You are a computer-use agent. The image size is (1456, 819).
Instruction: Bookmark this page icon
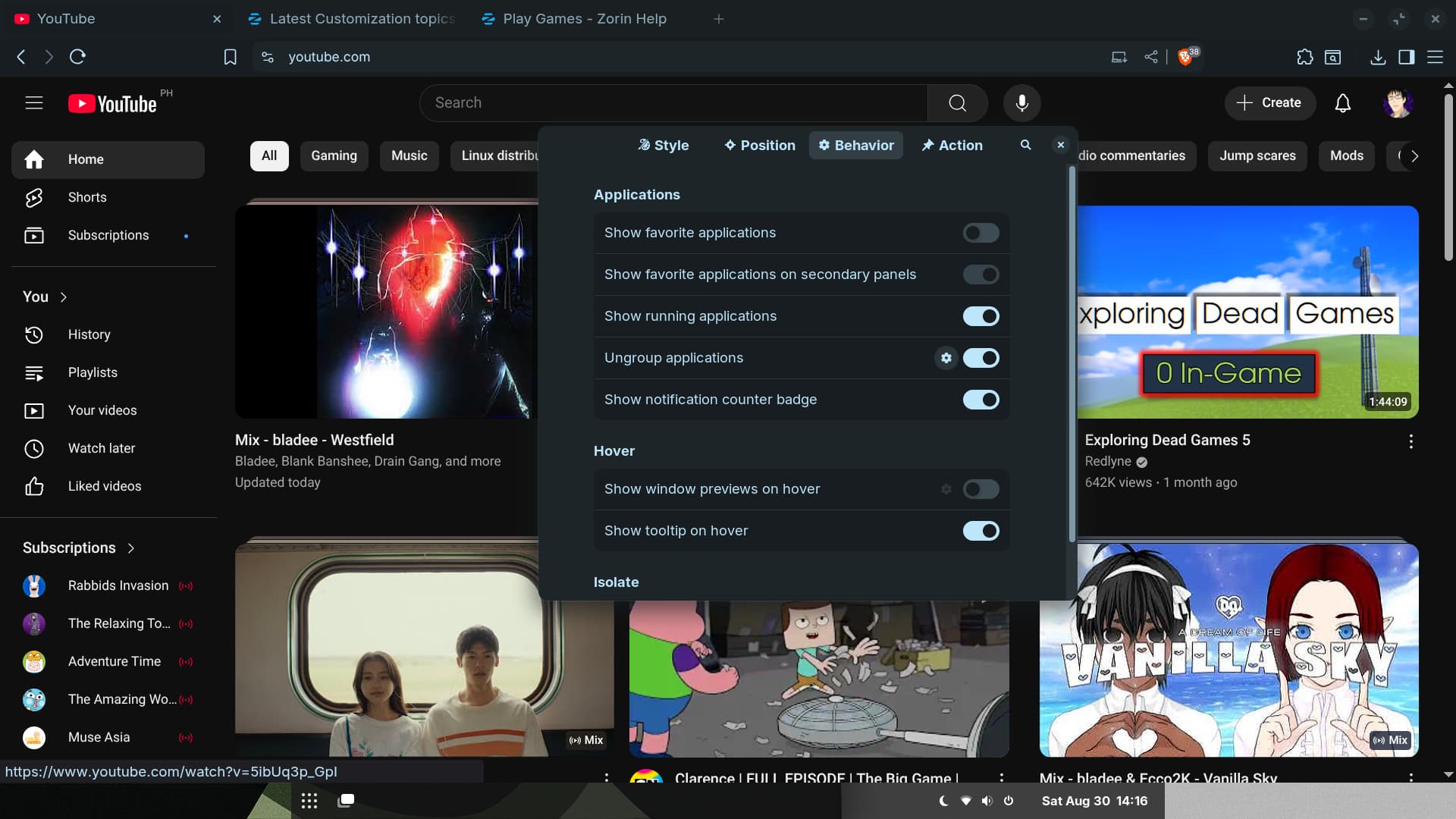point(230,57)
